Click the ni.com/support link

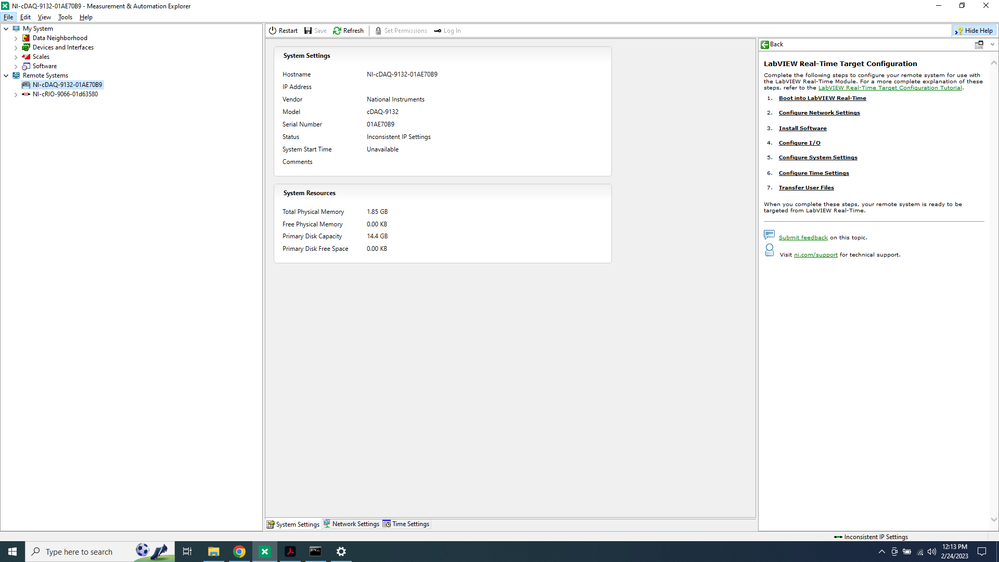click(x=816, y=255)
